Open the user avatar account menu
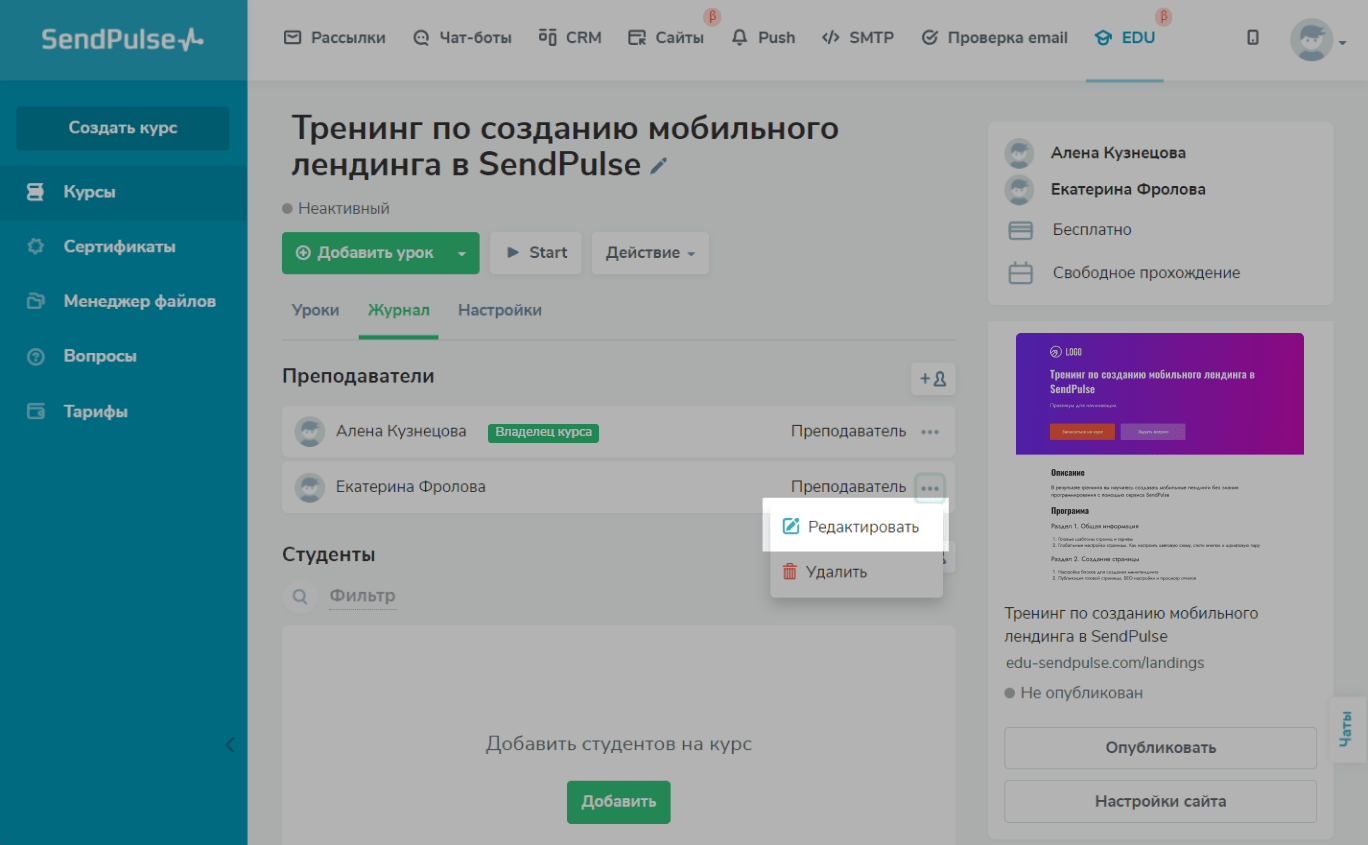Screen dimensions: 1368x845 coord(1317,40)
